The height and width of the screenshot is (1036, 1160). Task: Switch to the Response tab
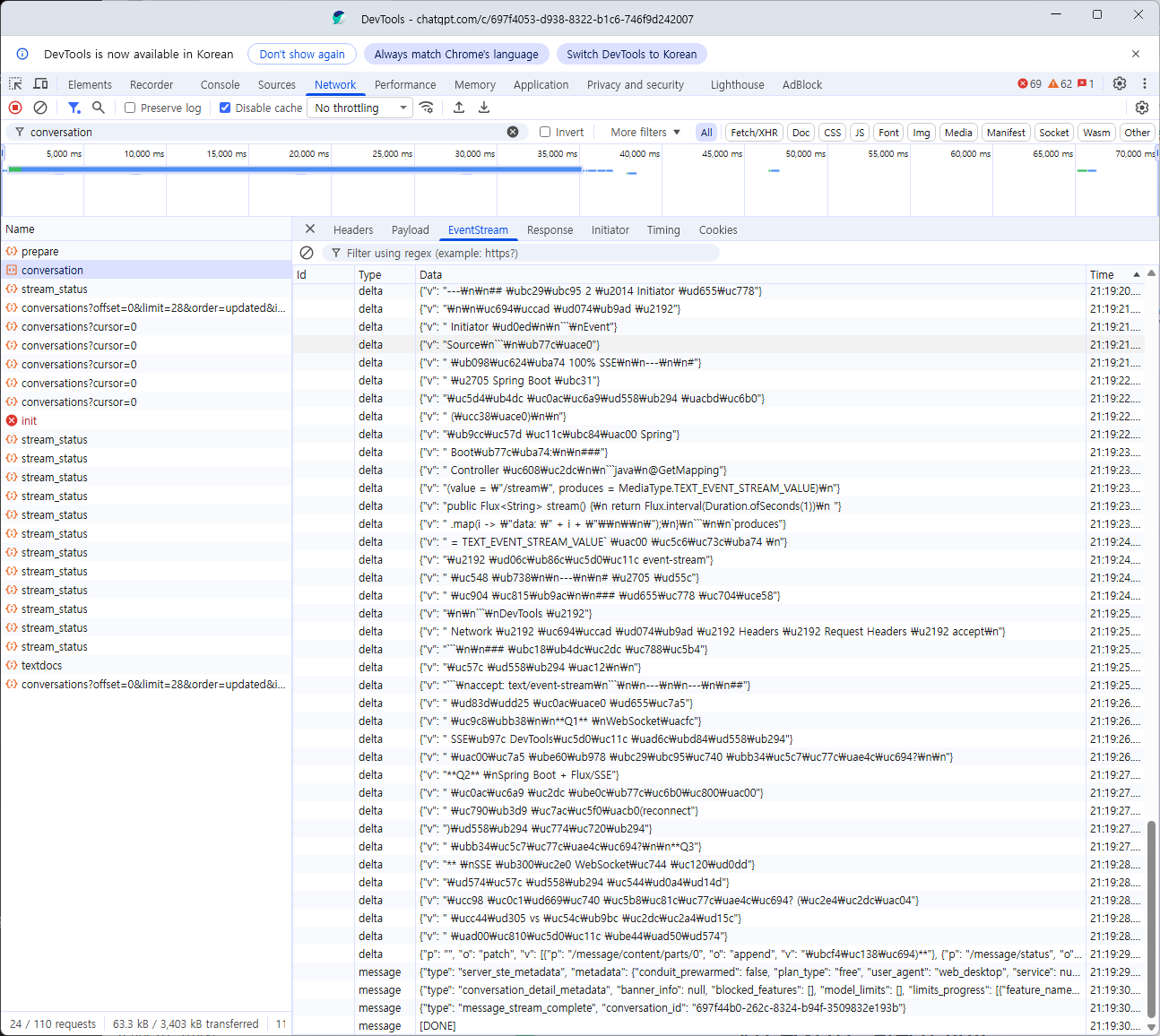click(x=550, y=229)
